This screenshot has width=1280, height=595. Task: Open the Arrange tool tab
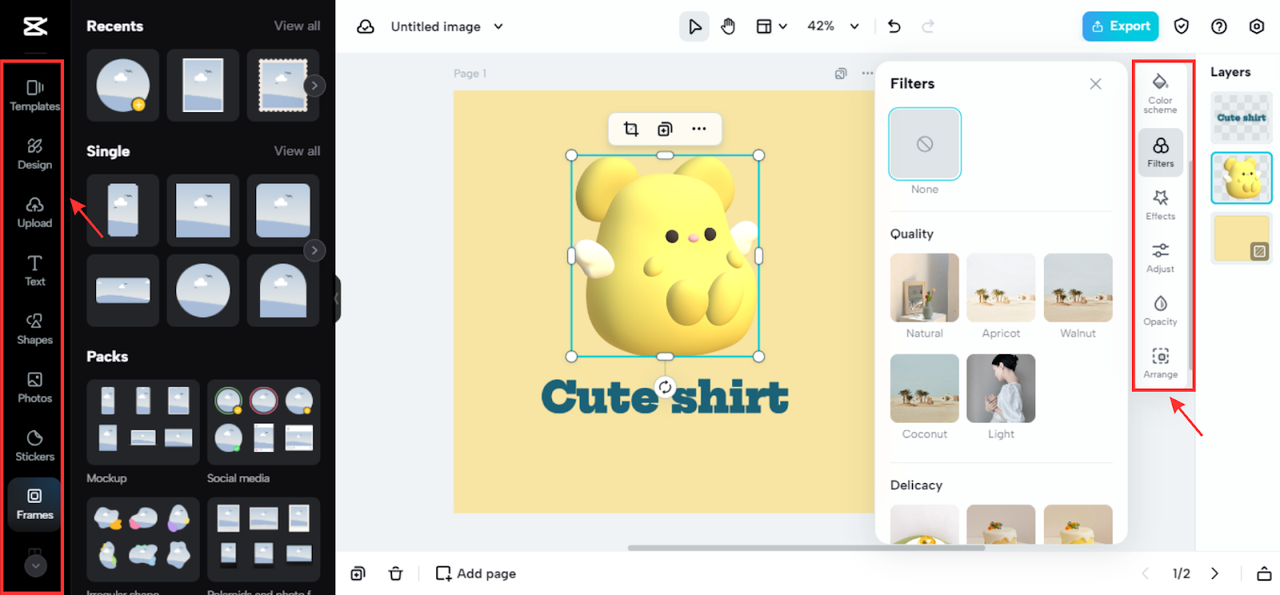click(x=1161, y=364)
